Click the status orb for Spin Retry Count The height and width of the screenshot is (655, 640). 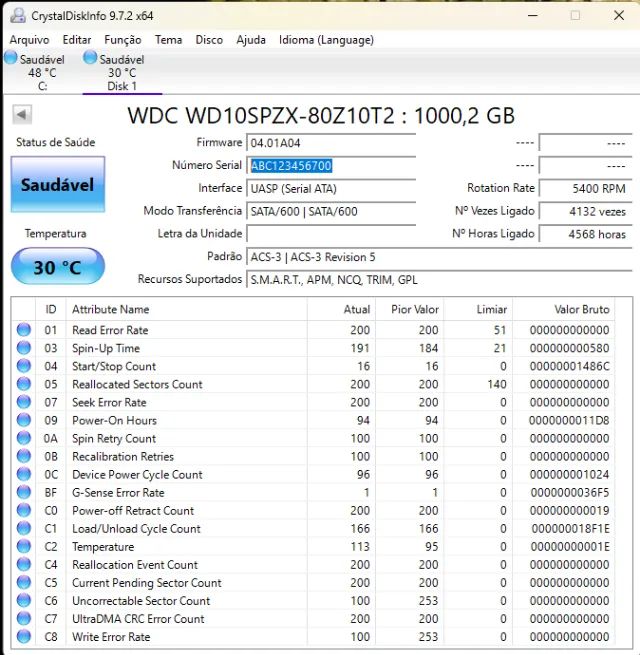coord(24,438)
